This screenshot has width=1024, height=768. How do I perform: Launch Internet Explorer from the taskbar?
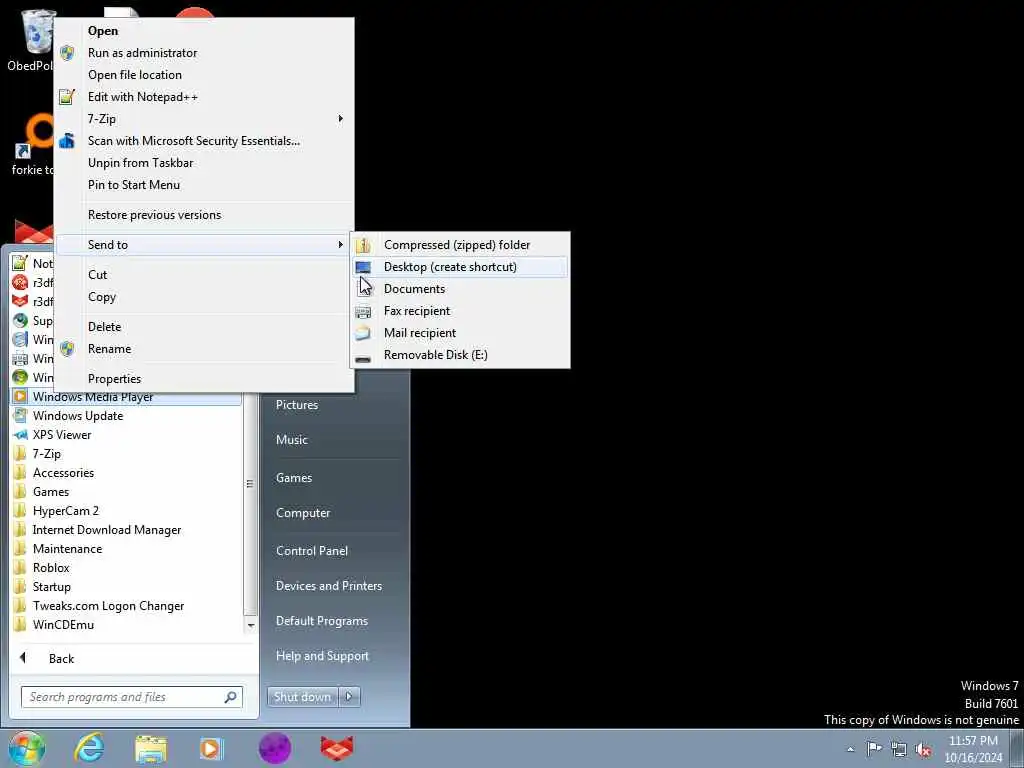(x=89, y=748)
